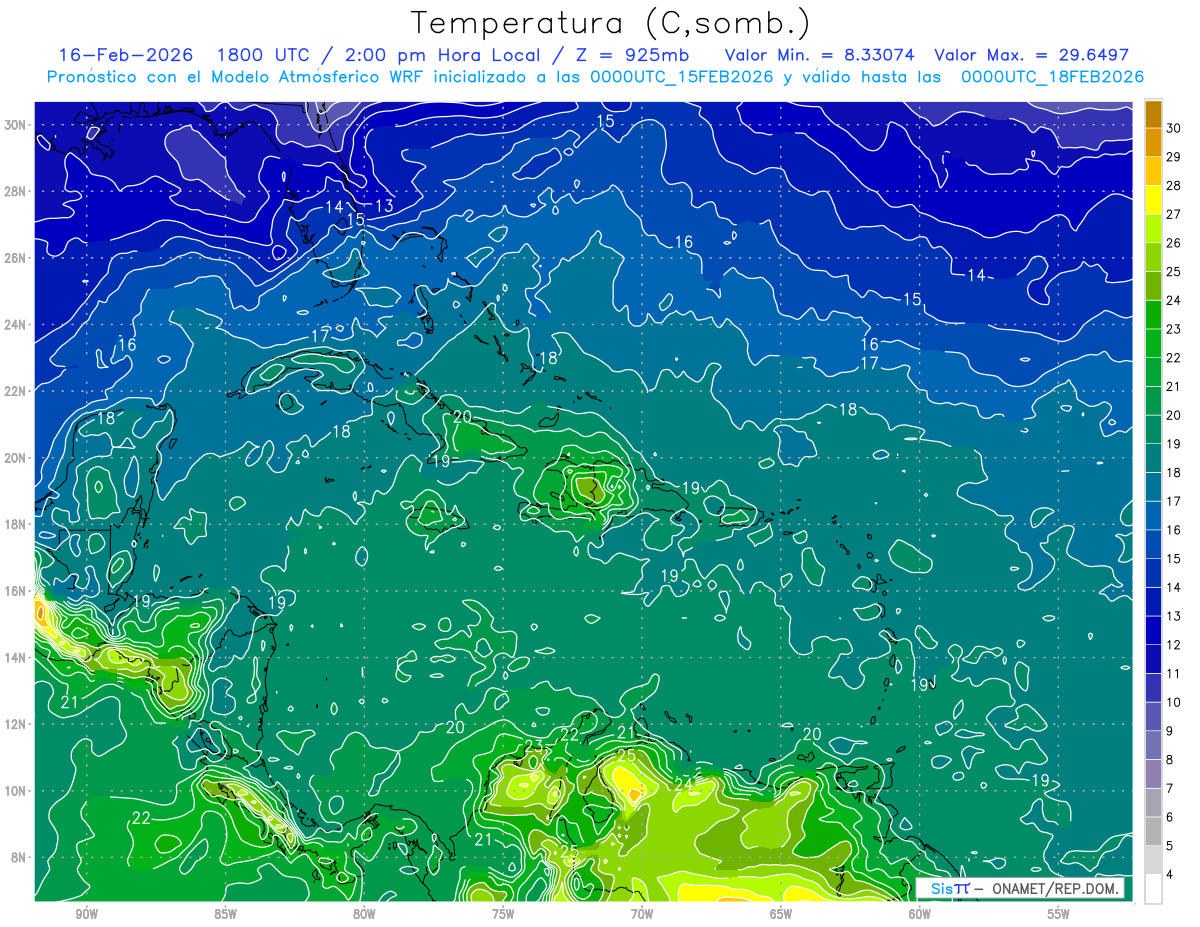The image size is (1200, 927).
Task: Click the "Valor Min. = 8.33074" readout
Action: click(820, 54)
